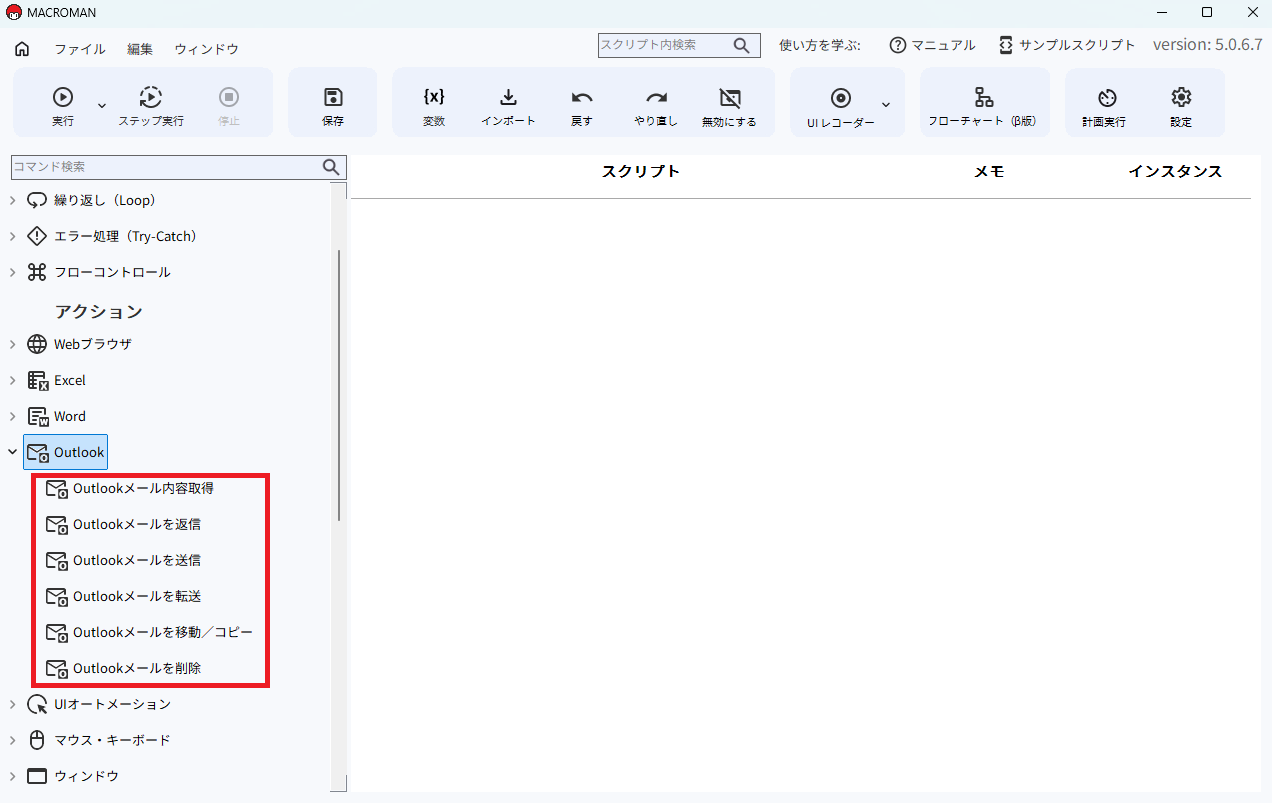Click the Word category icon
The width and height of the screenshot is (1272, 803).
[38, 416]
